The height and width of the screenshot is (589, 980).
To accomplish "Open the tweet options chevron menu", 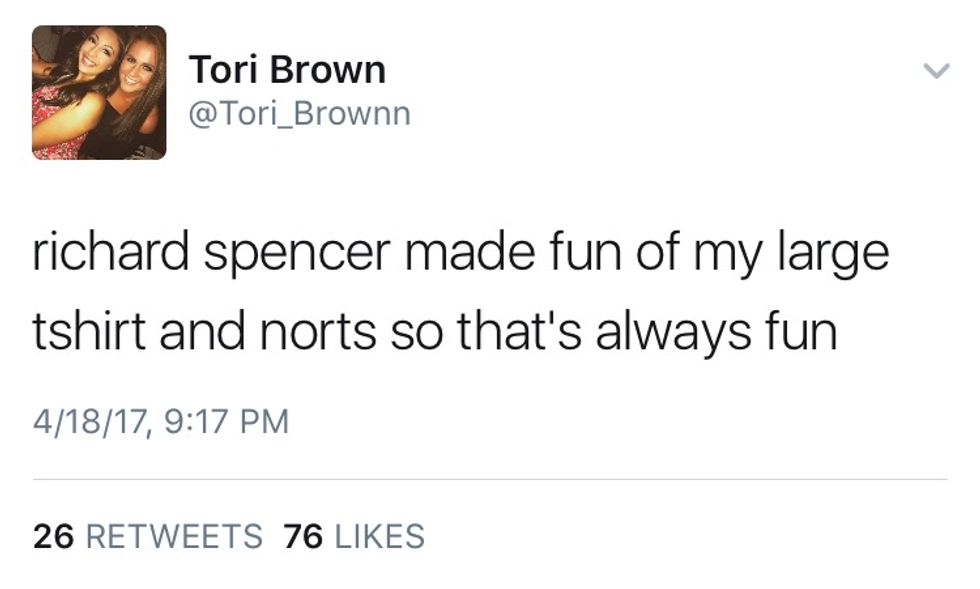I will tap(936, 70).
